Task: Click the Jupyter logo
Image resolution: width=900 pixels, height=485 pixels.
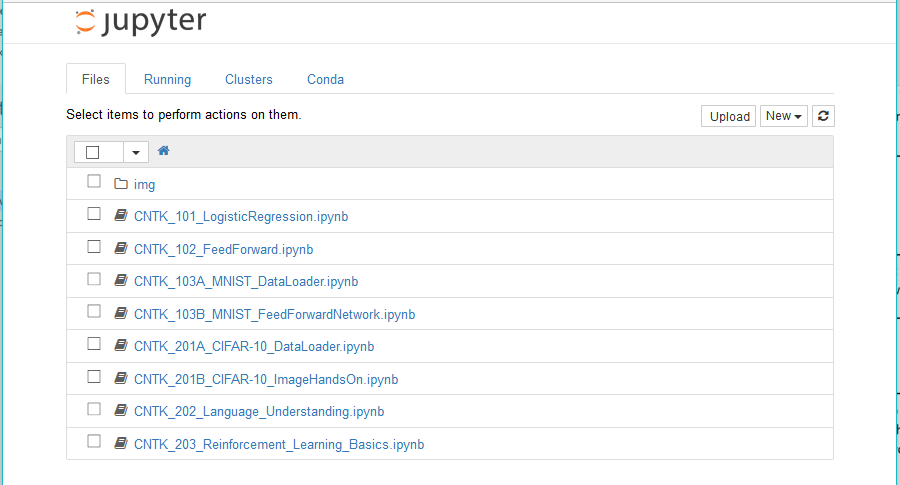Action: (140, 22)
